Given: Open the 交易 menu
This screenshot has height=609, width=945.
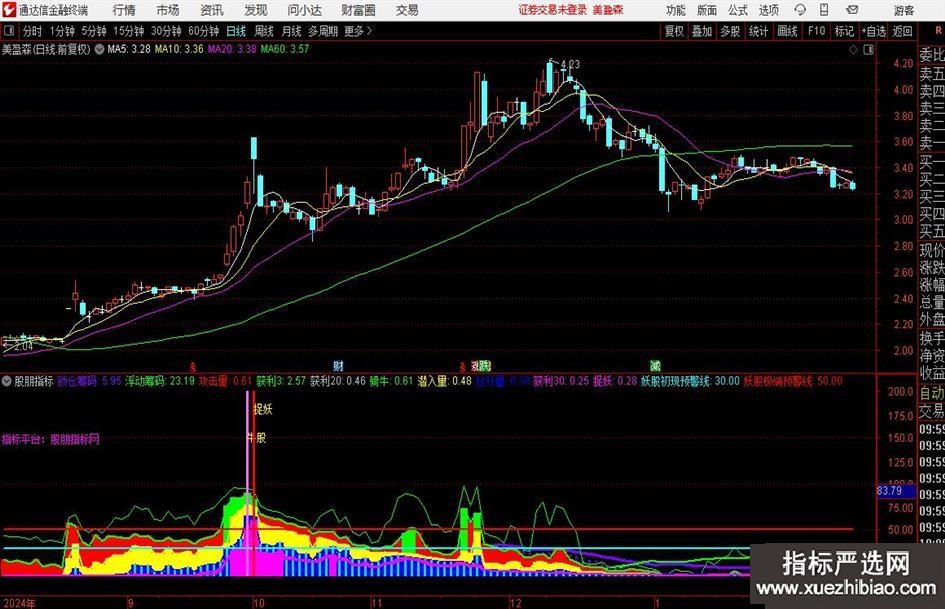Looking at the screenshot, I should coord(407,10).
